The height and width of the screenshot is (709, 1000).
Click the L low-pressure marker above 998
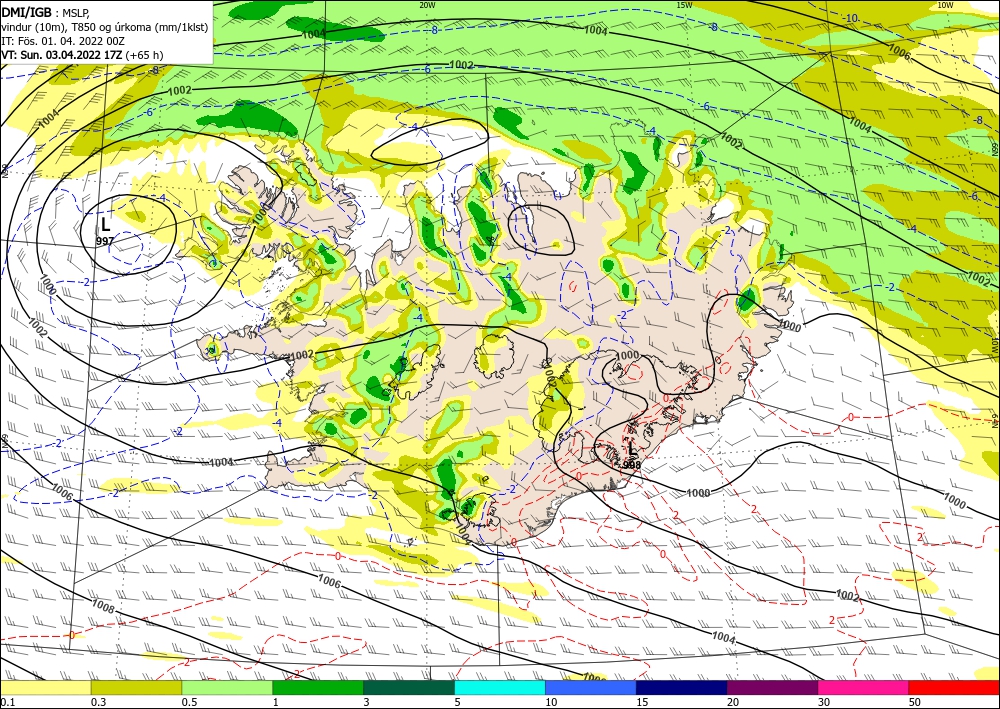click(631, 449)
